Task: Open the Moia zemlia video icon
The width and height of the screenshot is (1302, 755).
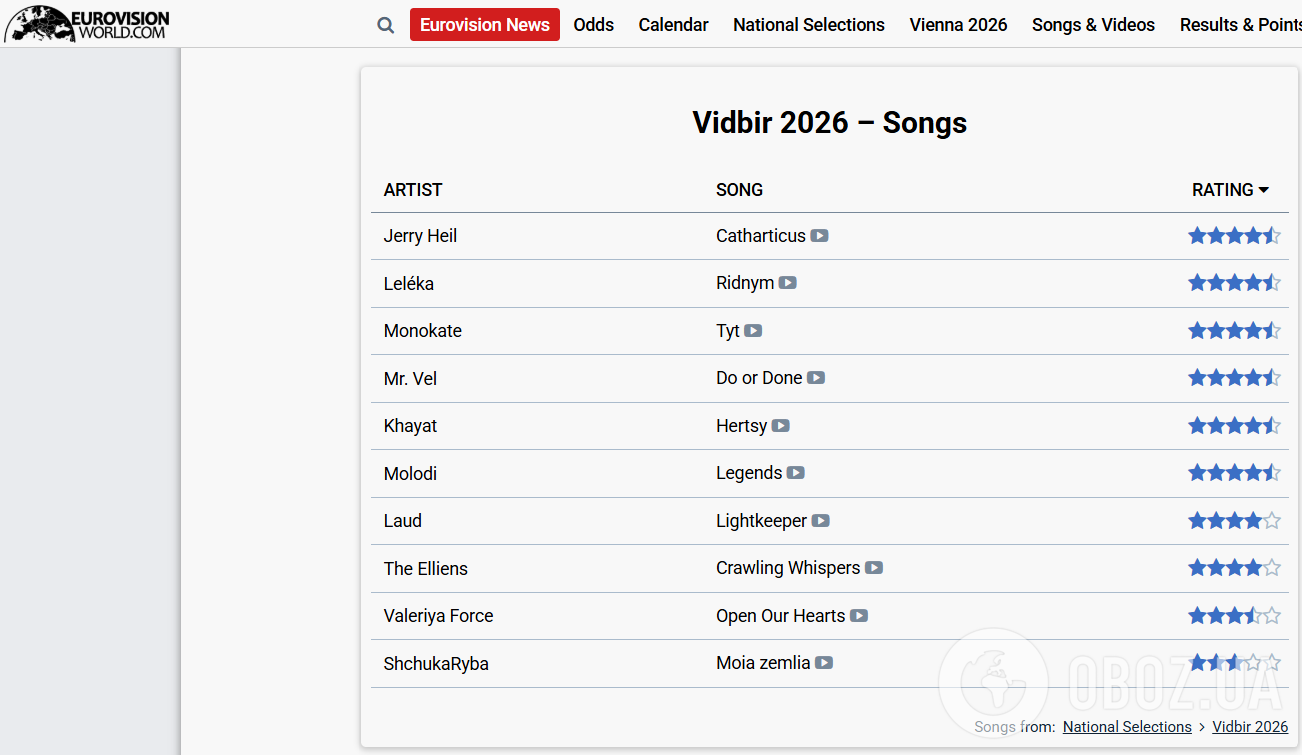Action: coord(824,663)
